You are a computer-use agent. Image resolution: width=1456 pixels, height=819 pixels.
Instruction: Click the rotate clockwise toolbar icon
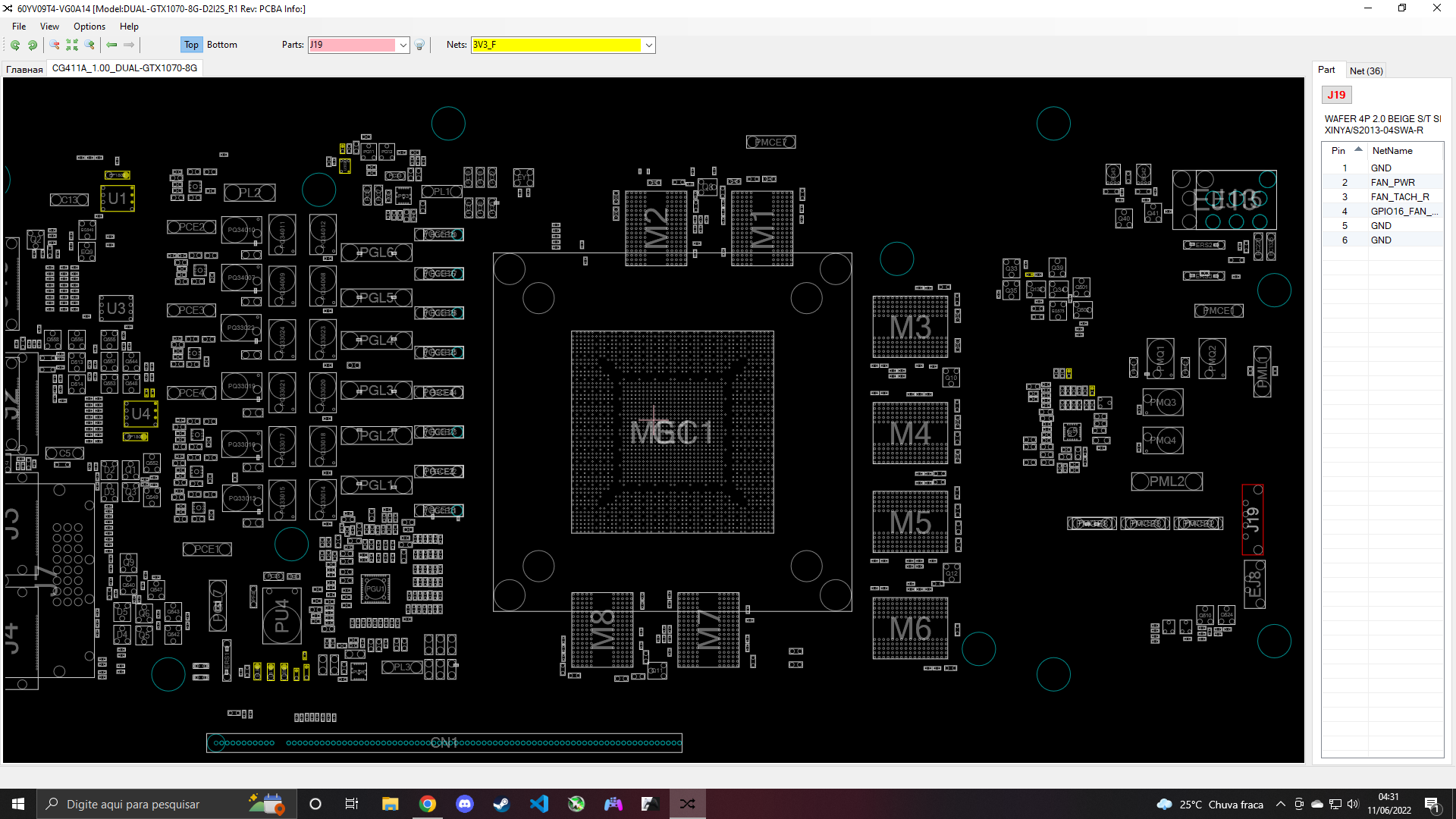click(33, 45)
